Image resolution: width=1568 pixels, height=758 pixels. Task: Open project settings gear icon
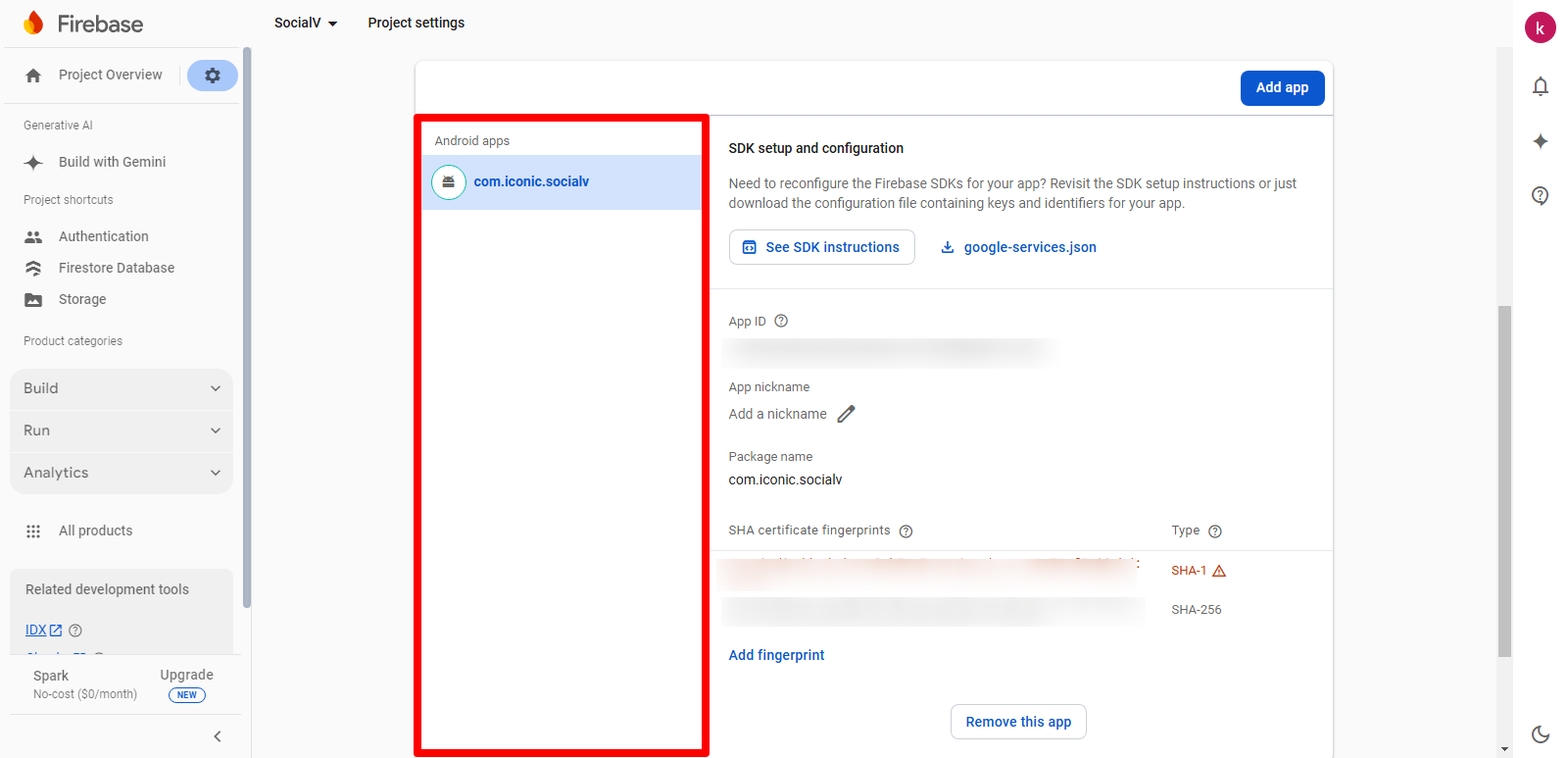(x=212, y=76)
